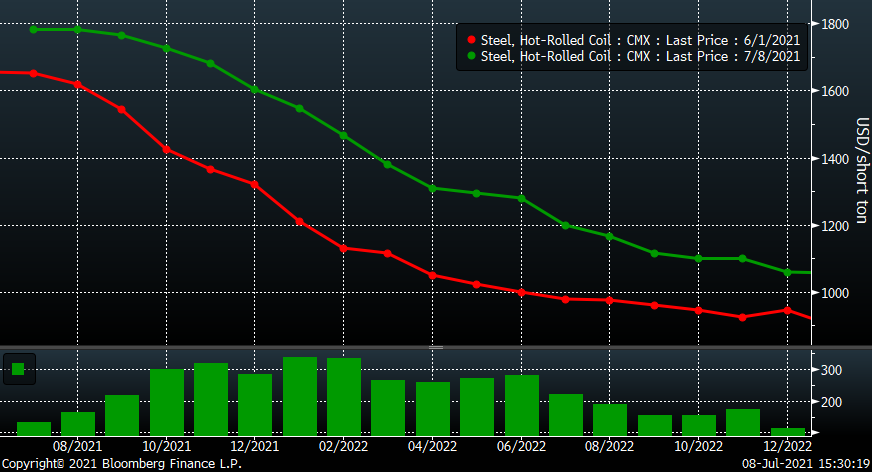Image resolution: width=872 pixels, height=472 pixels.
Task: Select first green curve data point at top left
Action: [x=33, y=29]
